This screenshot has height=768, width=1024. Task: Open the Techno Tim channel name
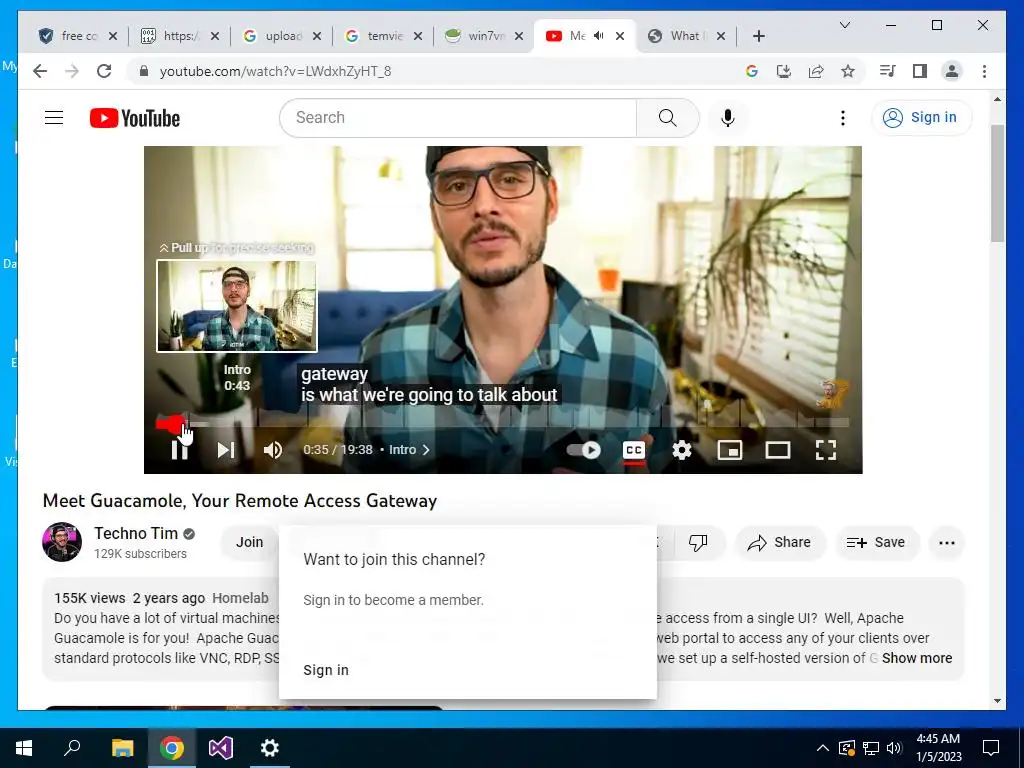point(136,534)
